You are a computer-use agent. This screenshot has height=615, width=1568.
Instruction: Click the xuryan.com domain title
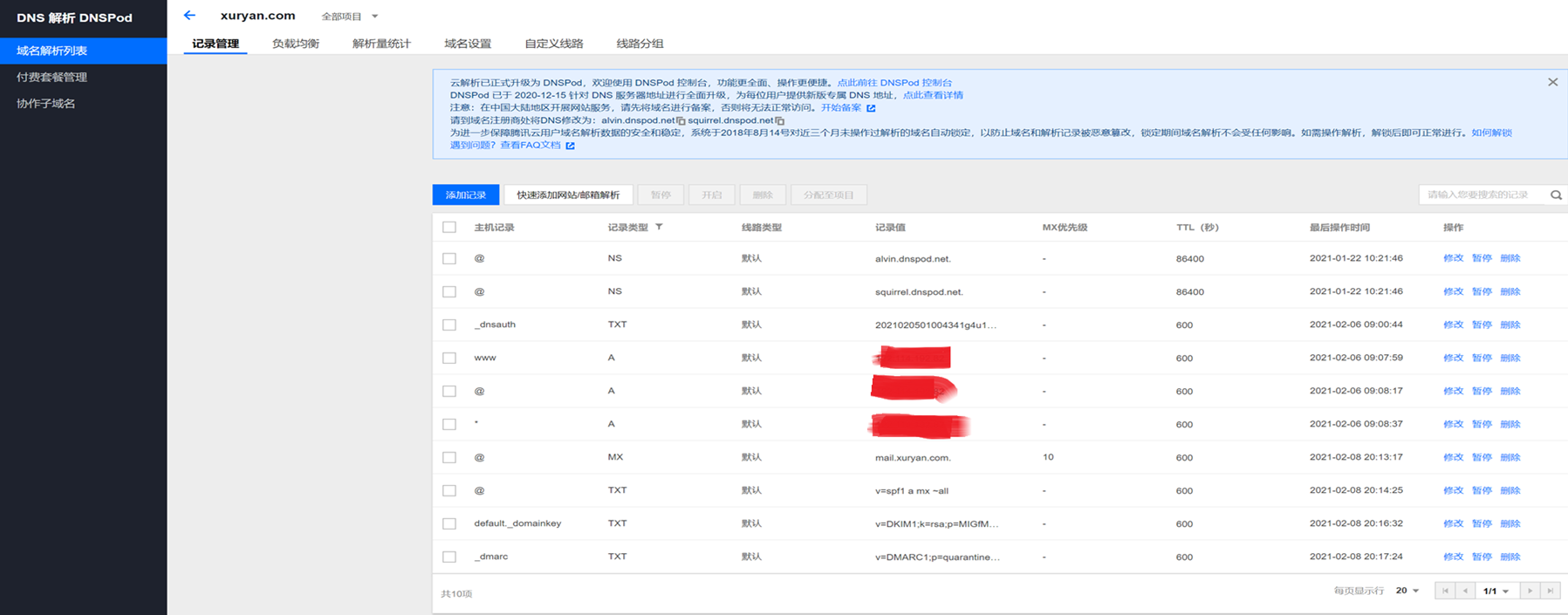[257, 16]
